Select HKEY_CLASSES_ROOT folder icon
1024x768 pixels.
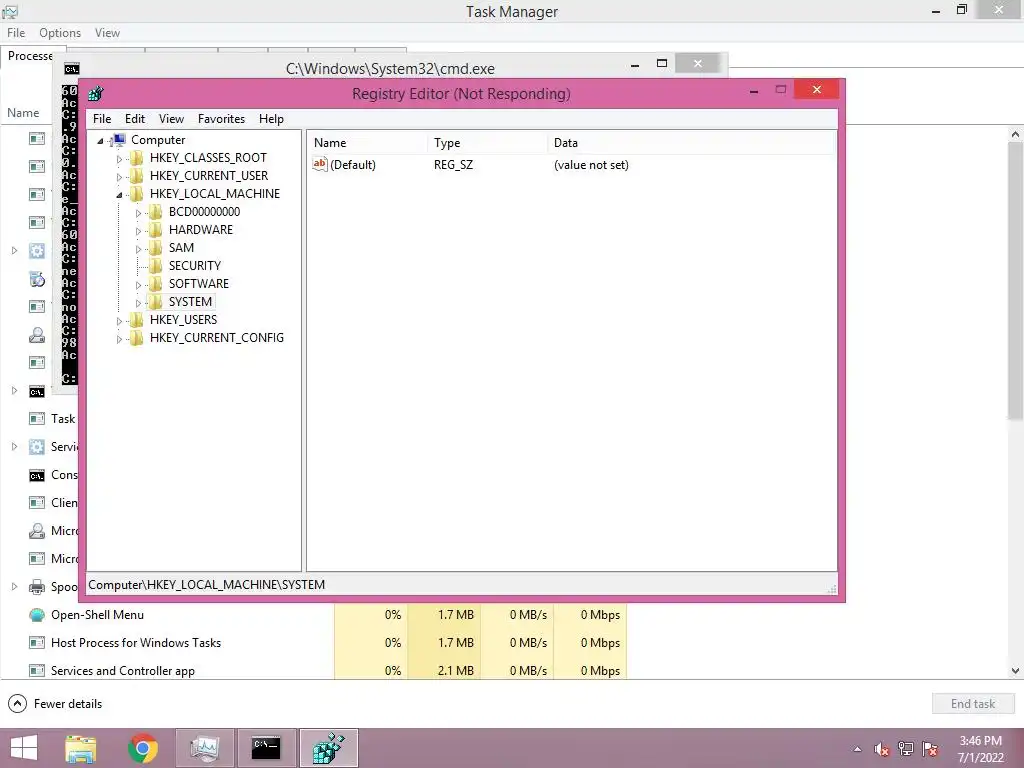pyautogui.click(x=136, y=158)
